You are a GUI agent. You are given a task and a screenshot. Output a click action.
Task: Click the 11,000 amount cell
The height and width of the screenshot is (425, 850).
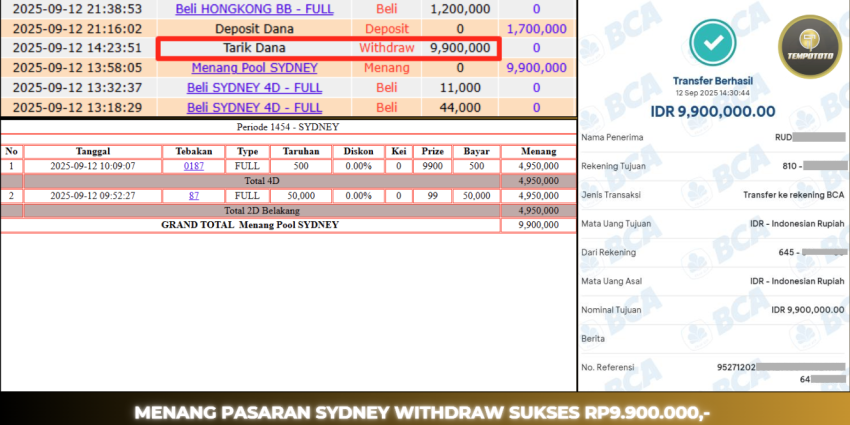(x=460, y=88)
